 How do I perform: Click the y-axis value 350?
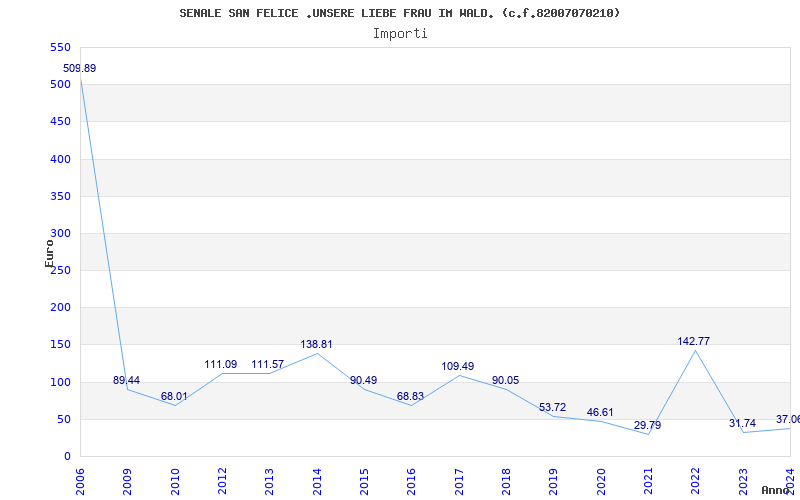coord(60,196)
